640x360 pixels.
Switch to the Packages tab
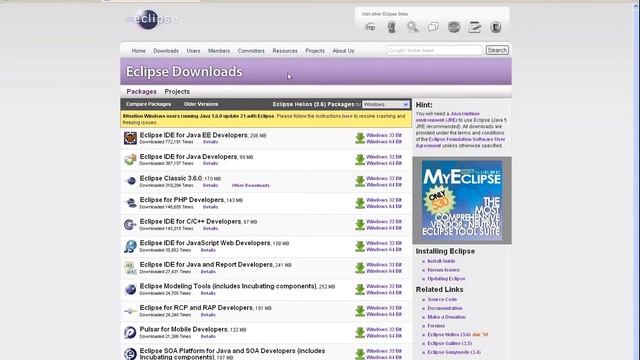(141, 91)
